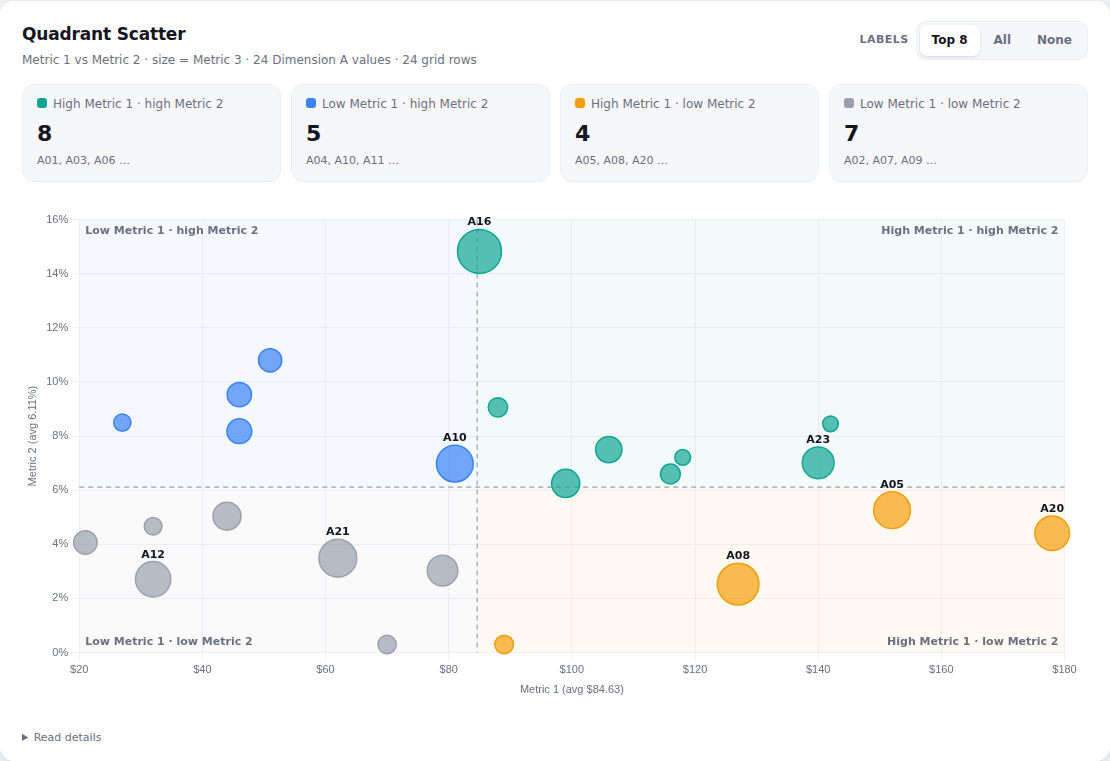Click the top-right quadrant label in chart
This screenshot has width=1110, height=761.
pos(969,230)
